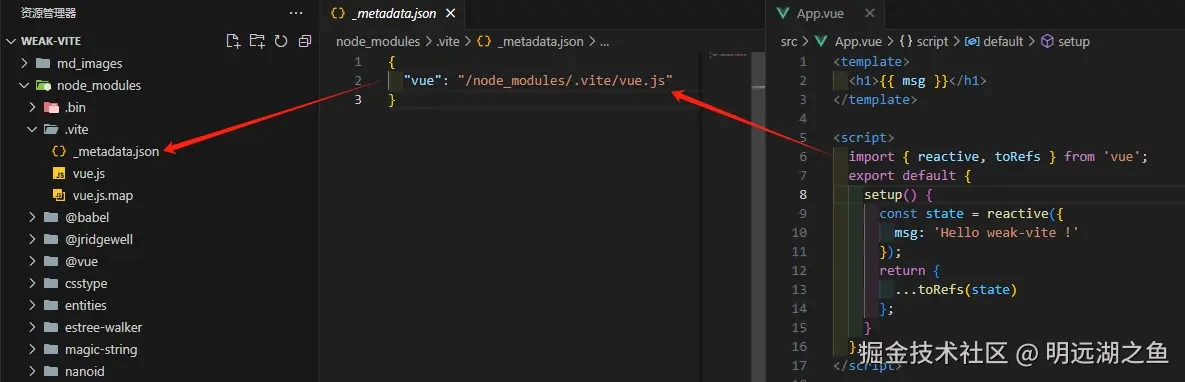Expand the magic-string folder

tap(32, 349)
